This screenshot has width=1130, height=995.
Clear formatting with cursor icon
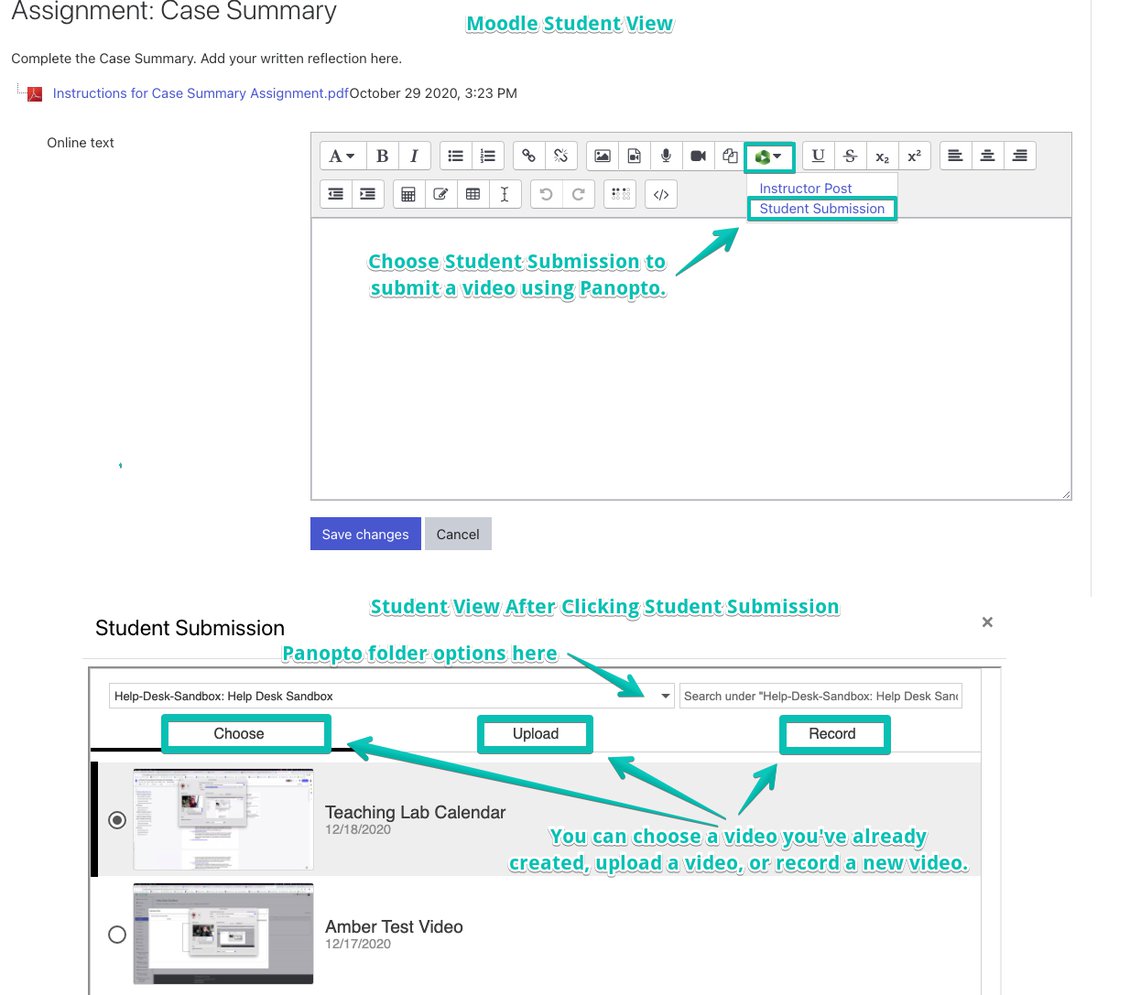[x=504, y=194]
